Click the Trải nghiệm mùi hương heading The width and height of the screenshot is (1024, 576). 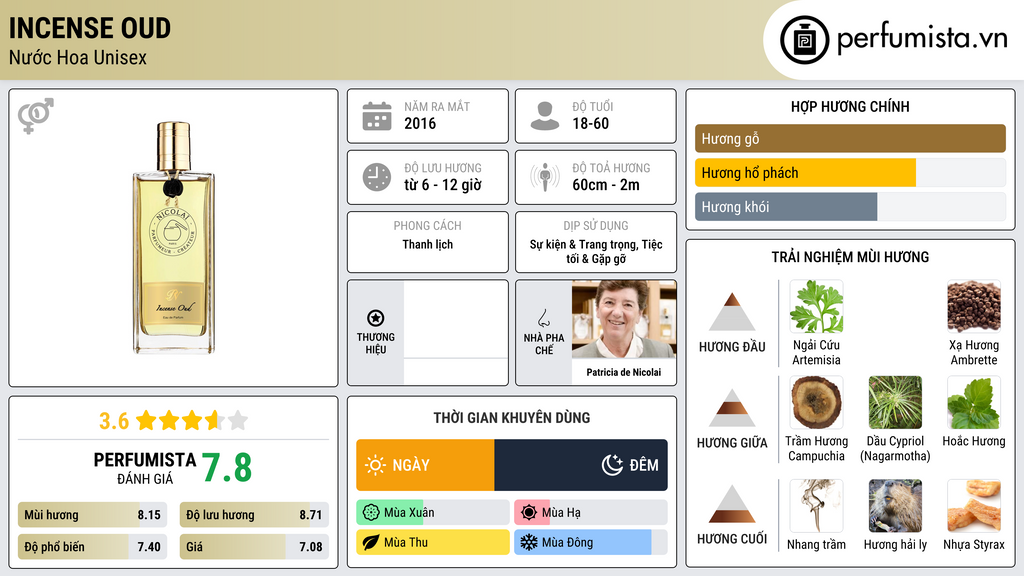point(850,257)
